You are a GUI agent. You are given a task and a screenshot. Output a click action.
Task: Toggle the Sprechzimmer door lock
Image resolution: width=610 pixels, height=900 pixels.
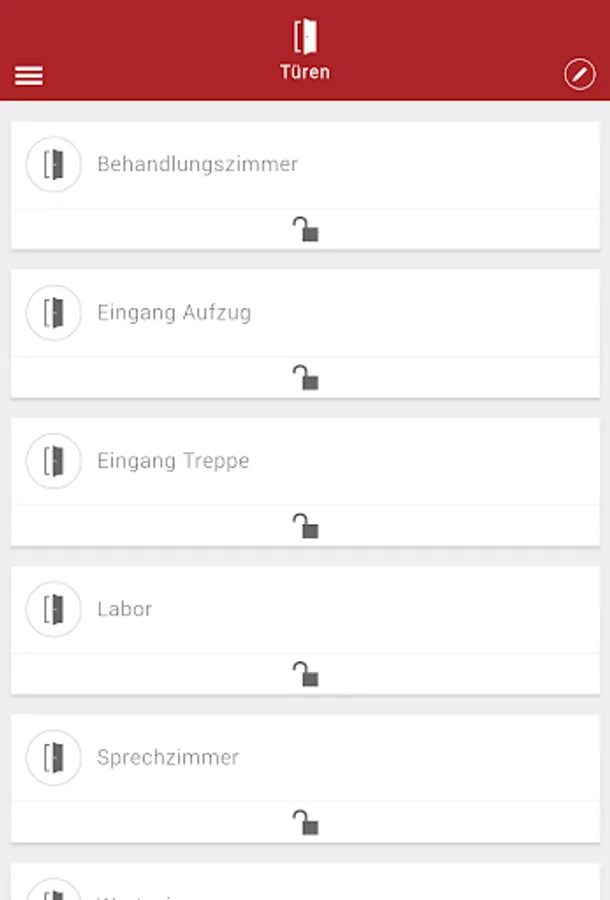pyautogui.click(x=305, y=822)
